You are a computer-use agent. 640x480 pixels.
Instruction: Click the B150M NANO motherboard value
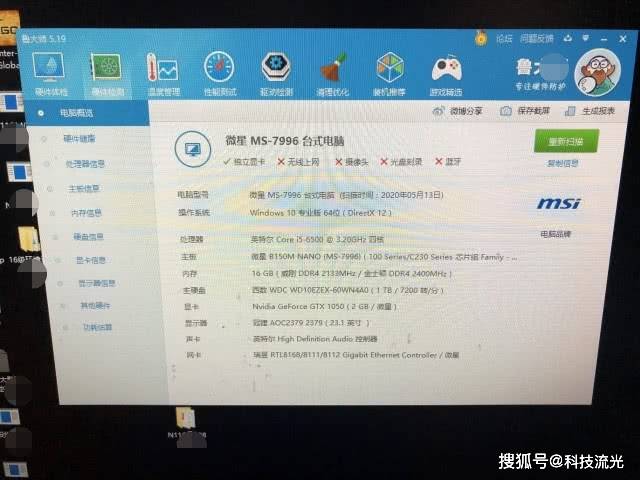(x=384, y=257)
